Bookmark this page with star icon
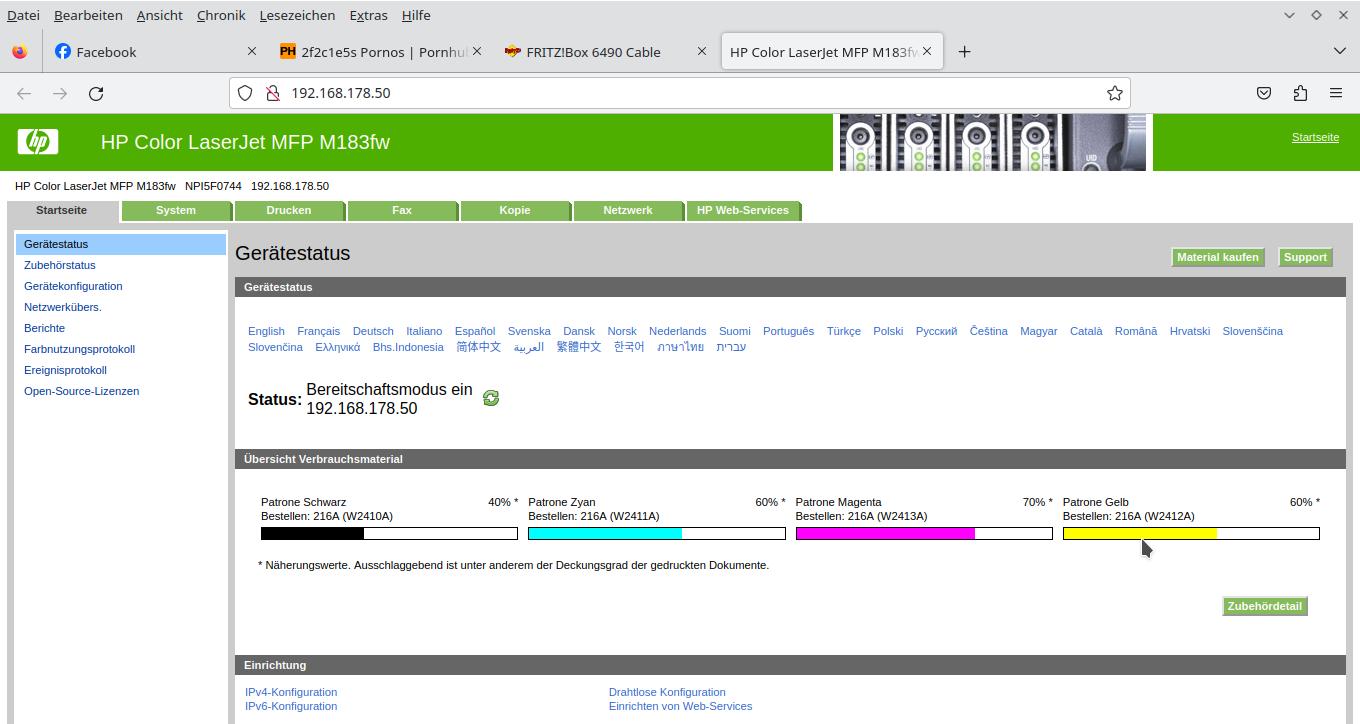Screen dimensions: 1360x724 pyautogui.click(x=1114, y=93)
